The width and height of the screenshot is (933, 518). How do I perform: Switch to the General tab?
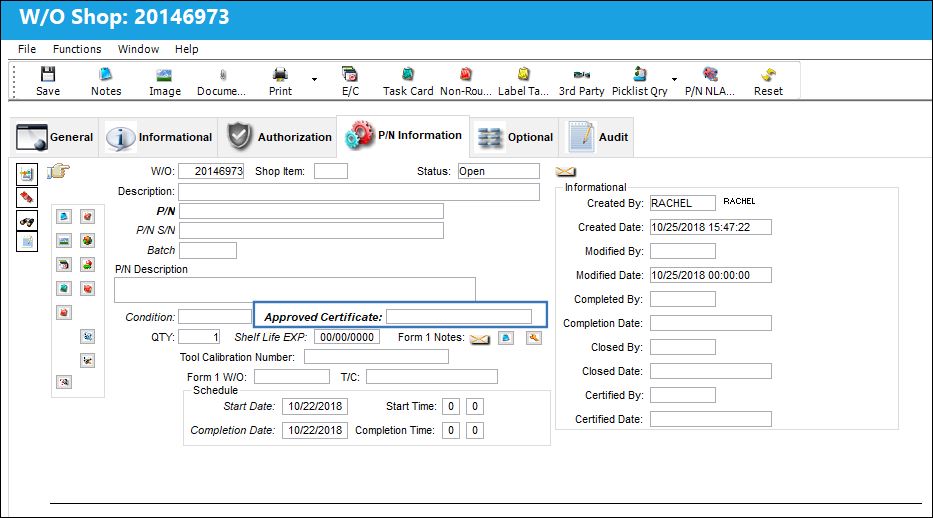coord(55,137)
